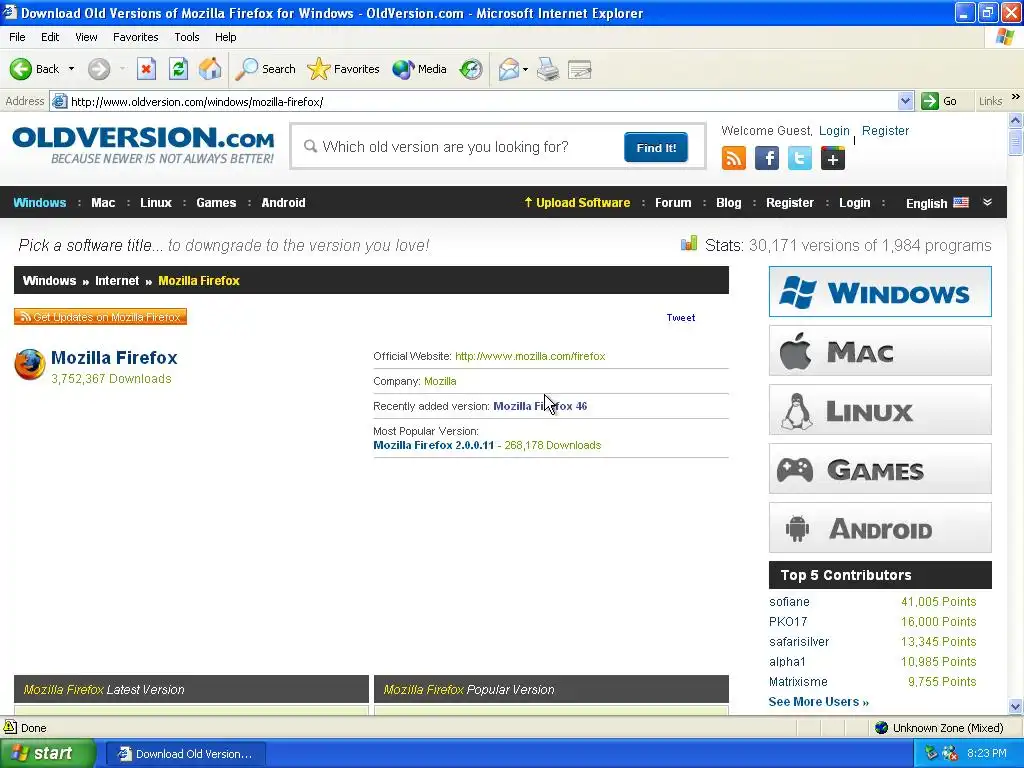This screenshot has width=1024, height=768.
Task: Open Forum from nav bar
Action: click(x=673, y=202)
